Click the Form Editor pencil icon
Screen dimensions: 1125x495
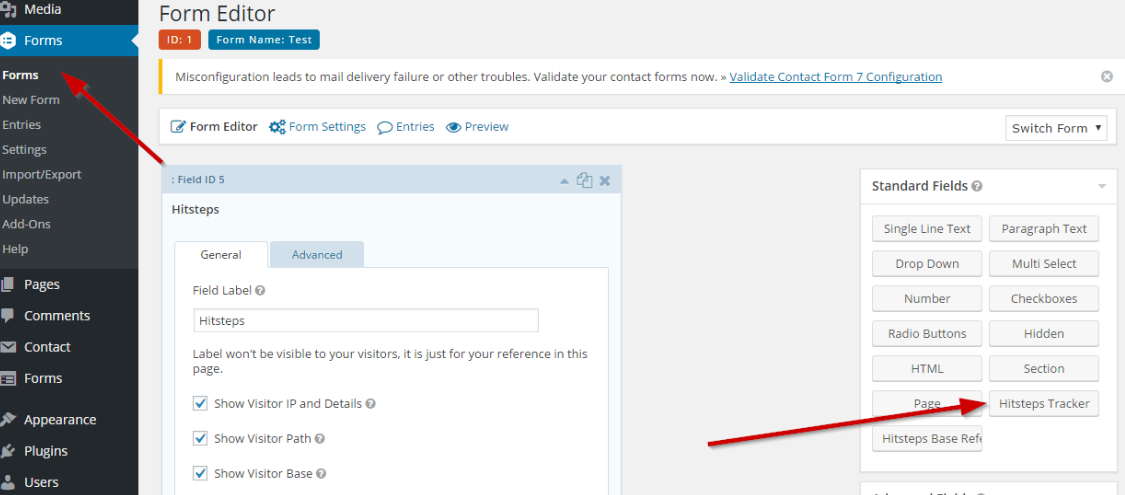coord(178,127)
